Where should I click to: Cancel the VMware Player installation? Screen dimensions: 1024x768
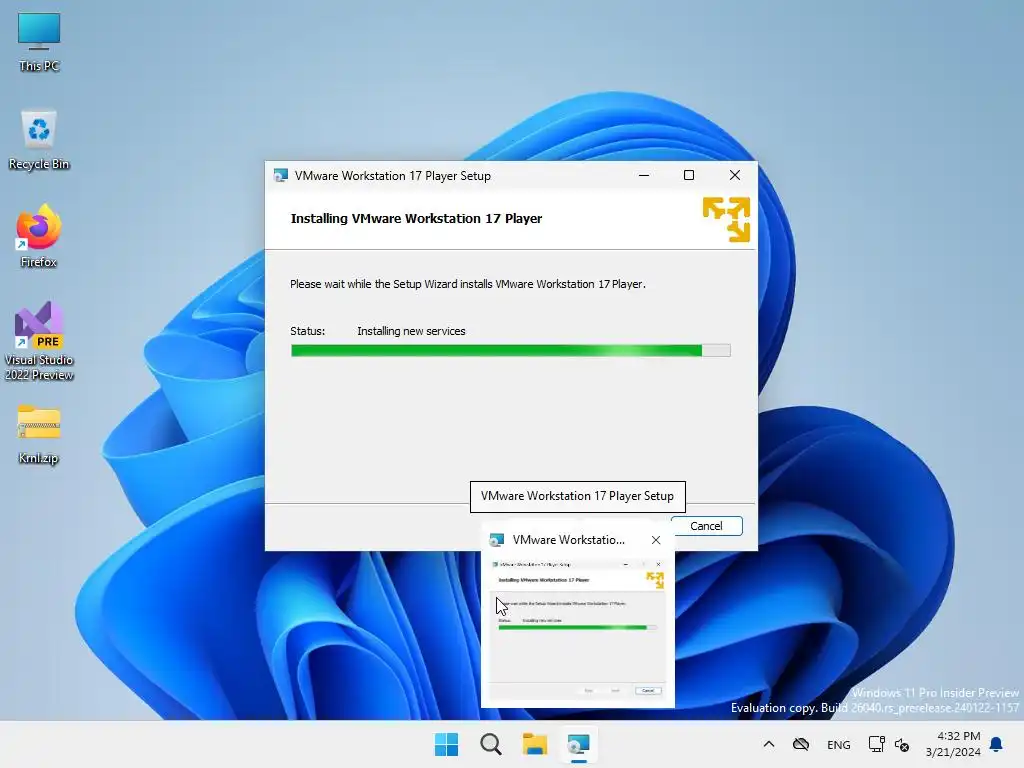tap(707, 526)
